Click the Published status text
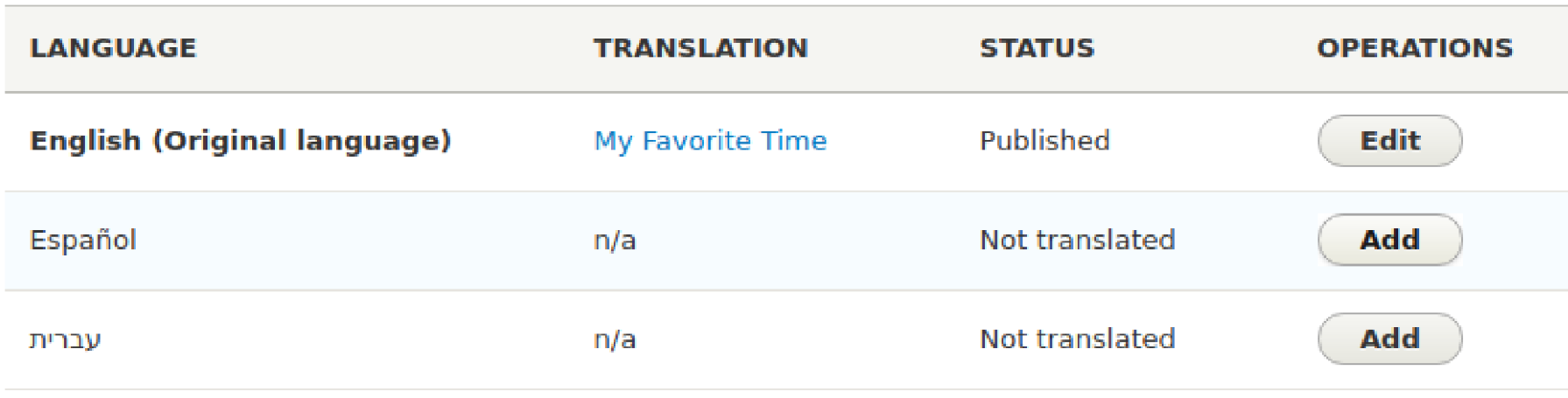This screenshot has height=398, width=1568. point(1044,141)
